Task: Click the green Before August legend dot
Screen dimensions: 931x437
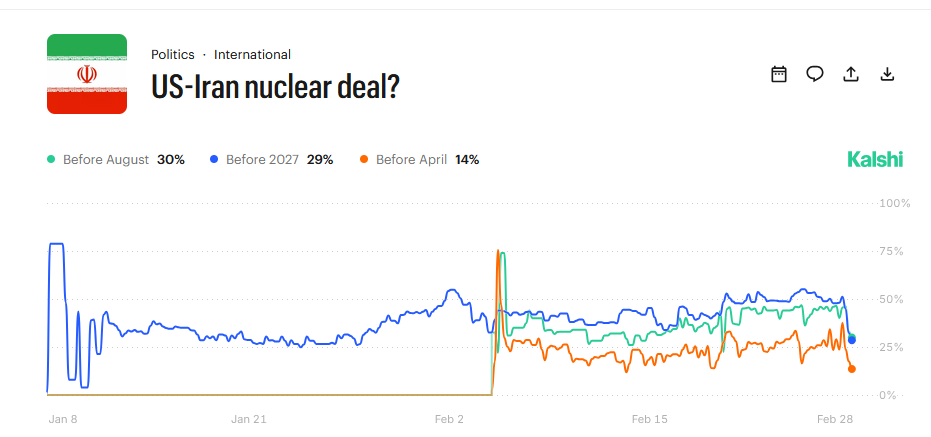Action: pos(51,159)
